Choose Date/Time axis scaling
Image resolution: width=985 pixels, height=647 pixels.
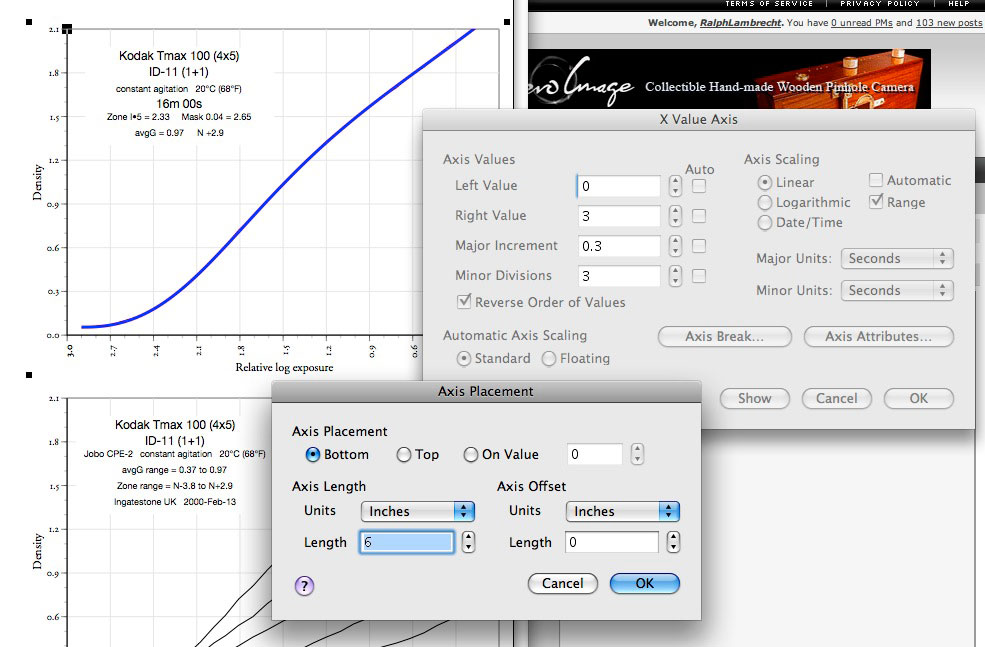pyautogui.click(x=765, y=222)
